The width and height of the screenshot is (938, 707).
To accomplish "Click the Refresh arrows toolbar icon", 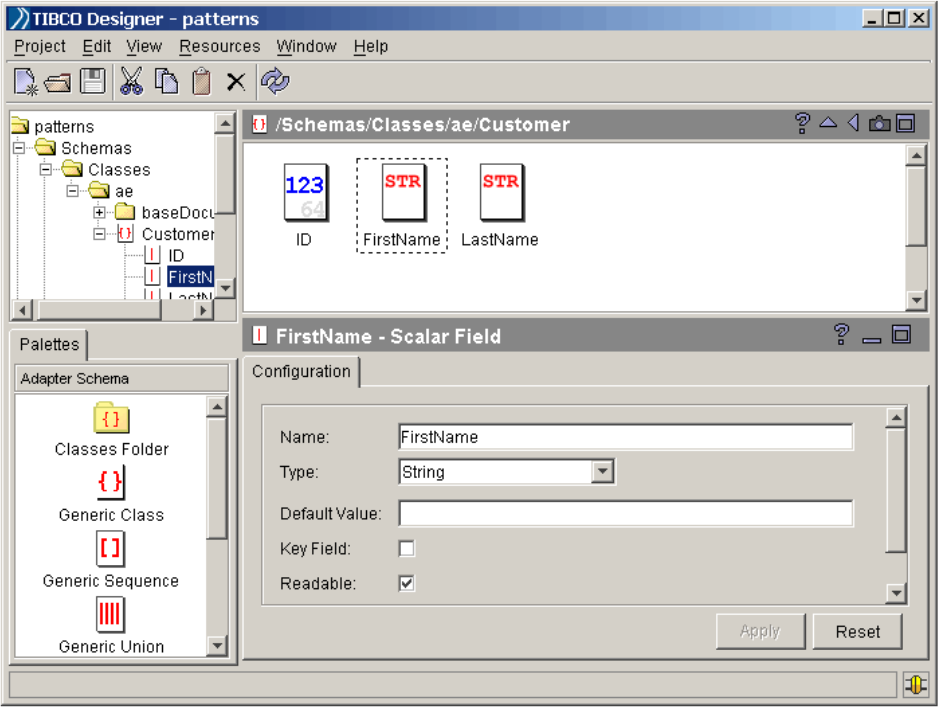I will (275, 81).
